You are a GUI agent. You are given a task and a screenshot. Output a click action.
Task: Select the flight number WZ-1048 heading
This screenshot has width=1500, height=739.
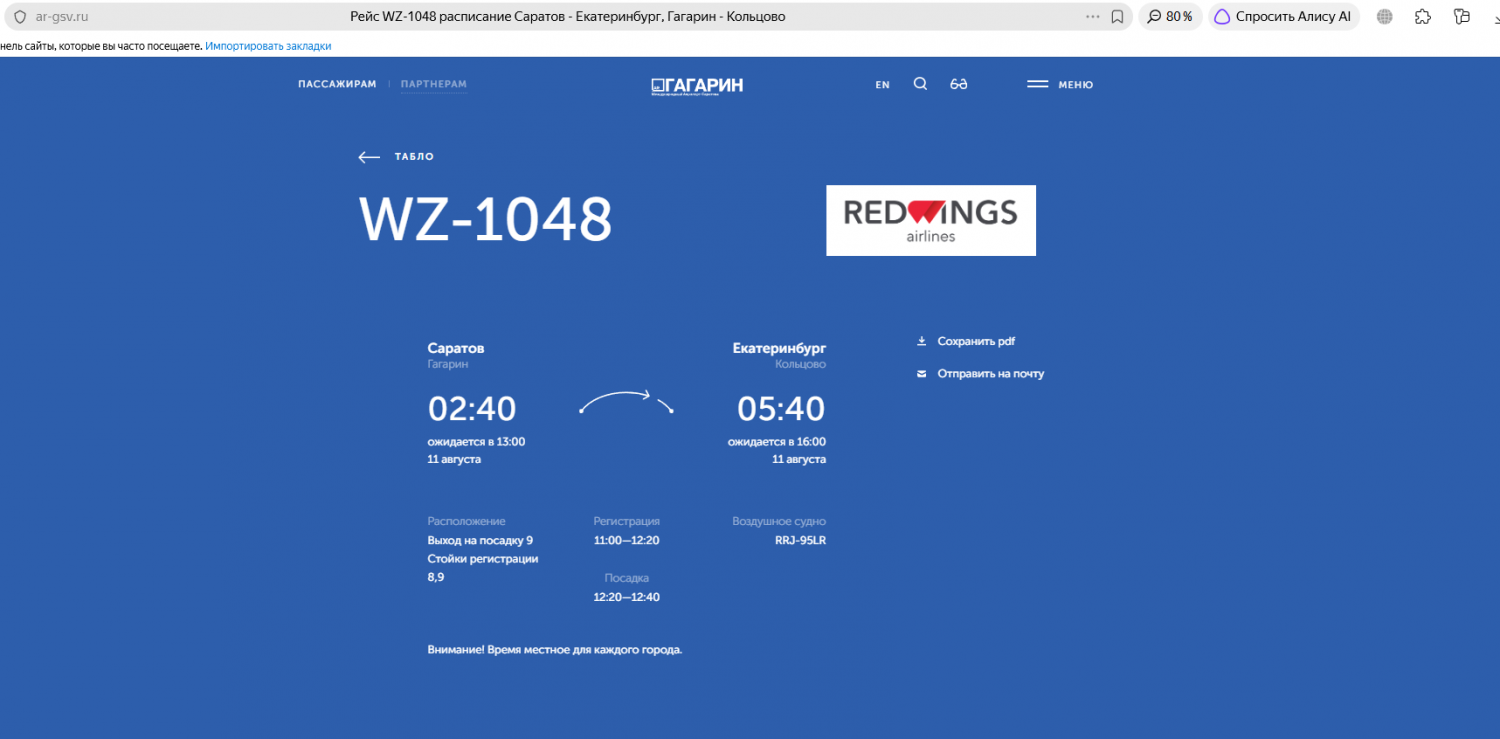coord(485,220)
